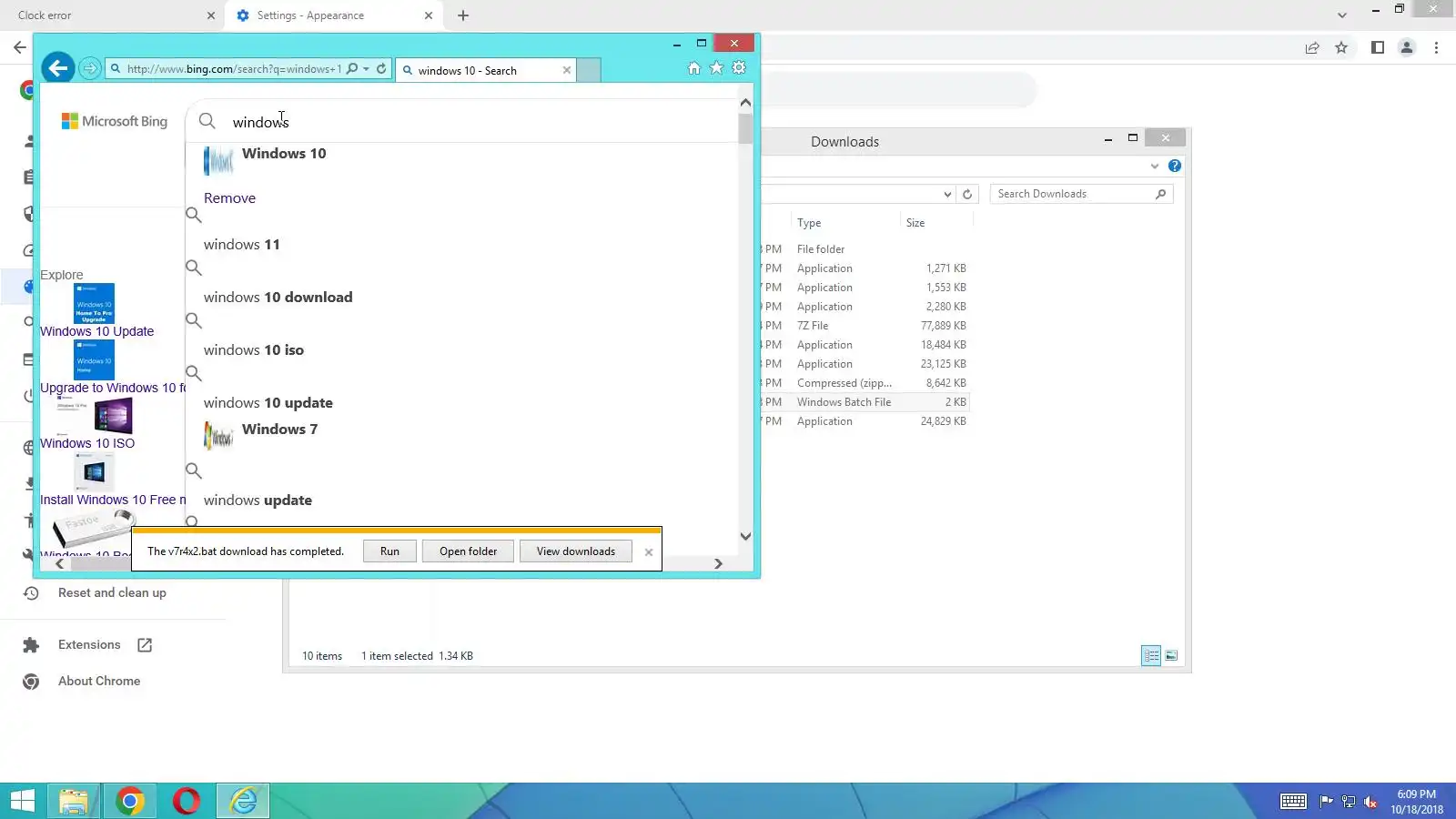Open the touch keyboard from the tray
The height and width of the screenshot is (819, 1456).
click(x=1293, y=802)
